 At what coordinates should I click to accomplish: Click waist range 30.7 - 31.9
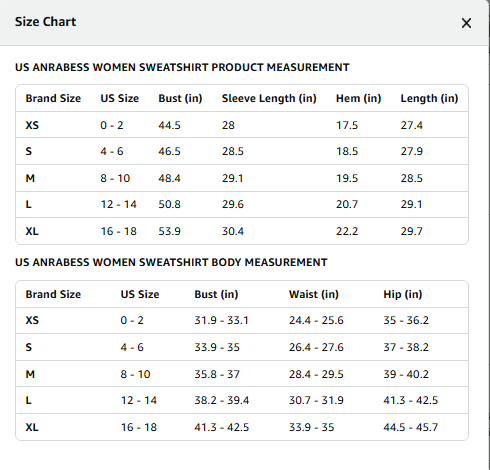(x=316, y=400)
